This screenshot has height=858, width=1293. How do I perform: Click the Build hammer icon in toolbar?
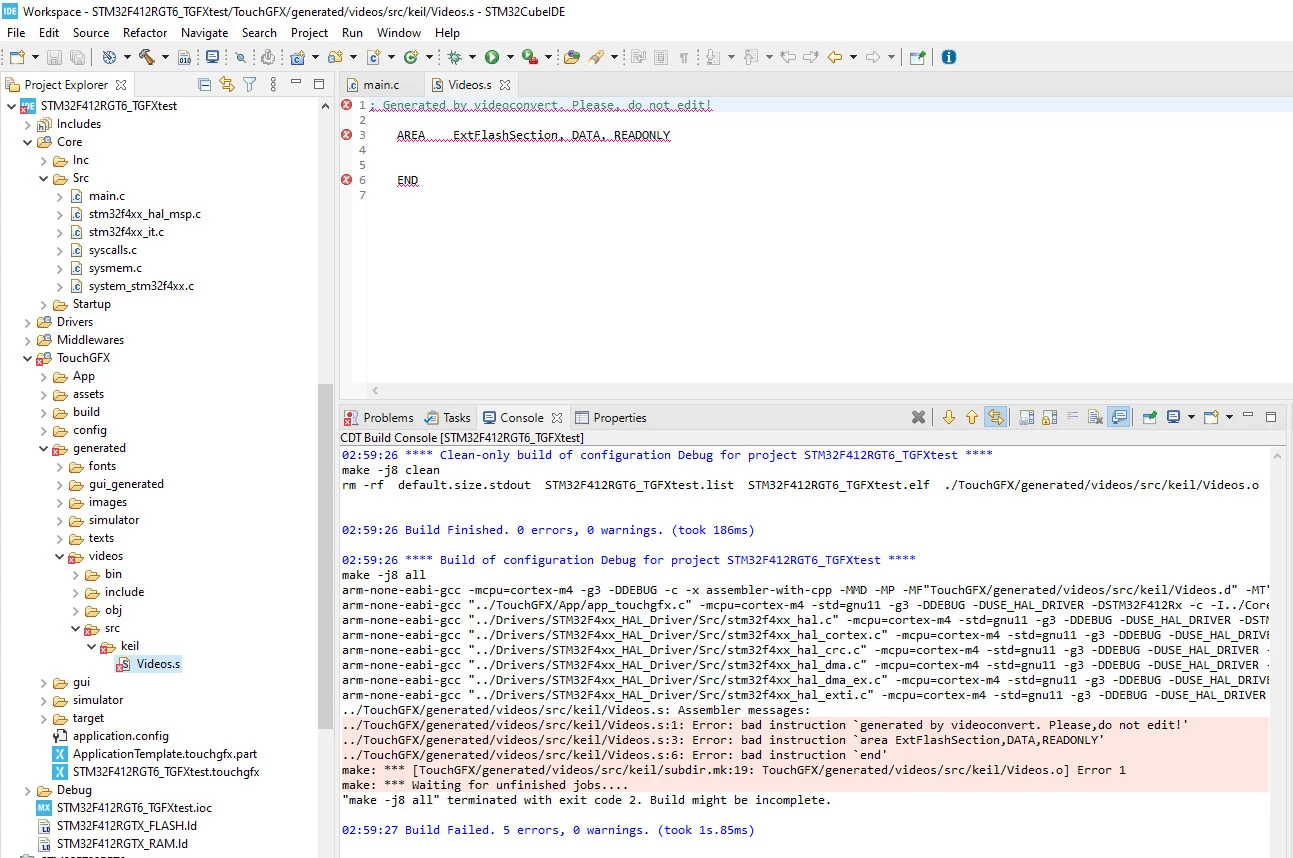tap(147, 57)
